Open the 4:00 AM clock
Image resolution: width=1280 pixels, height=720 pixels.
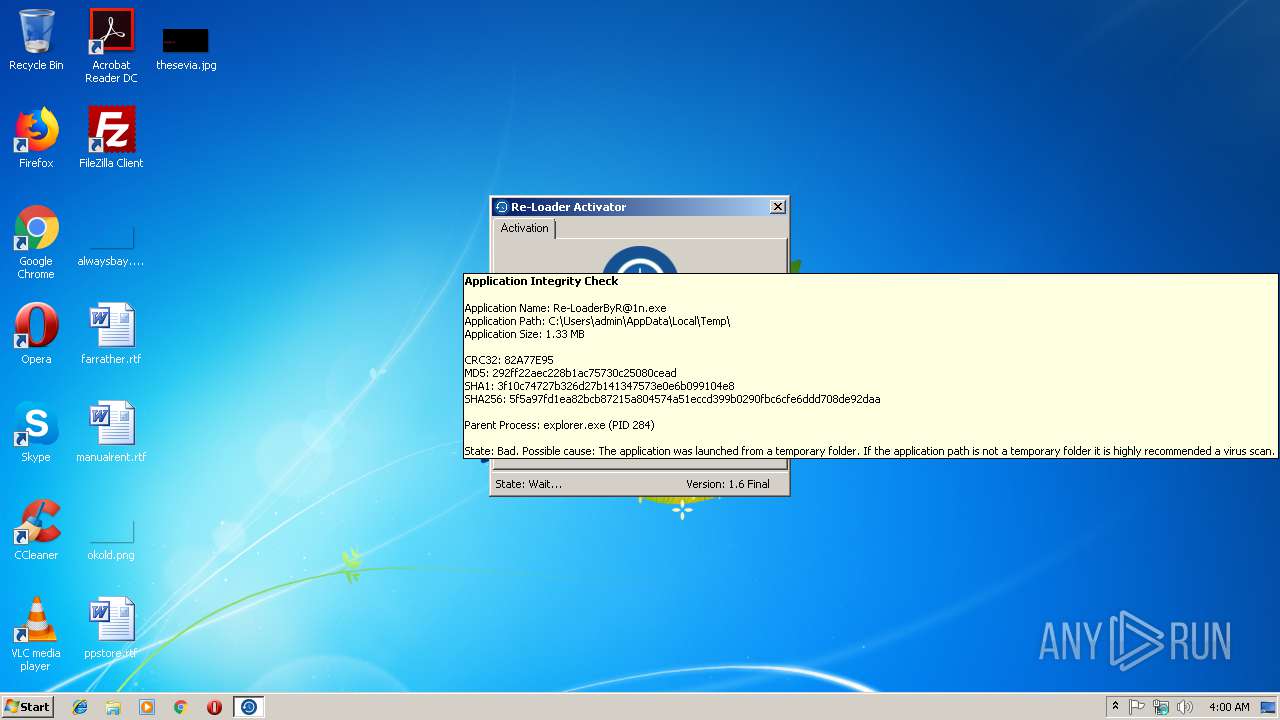coord(1229,707)
